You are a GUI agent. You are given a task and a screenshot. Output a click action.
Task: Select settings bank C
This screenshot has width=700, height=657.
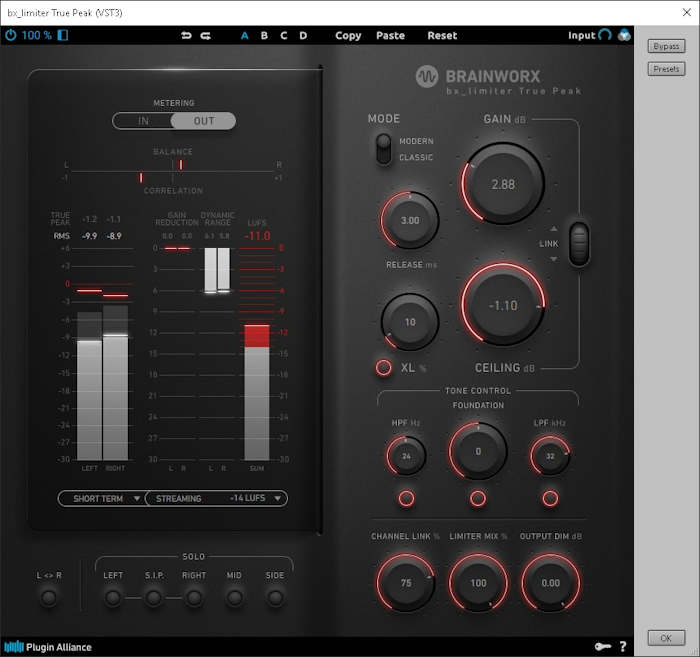coord(283,36)
